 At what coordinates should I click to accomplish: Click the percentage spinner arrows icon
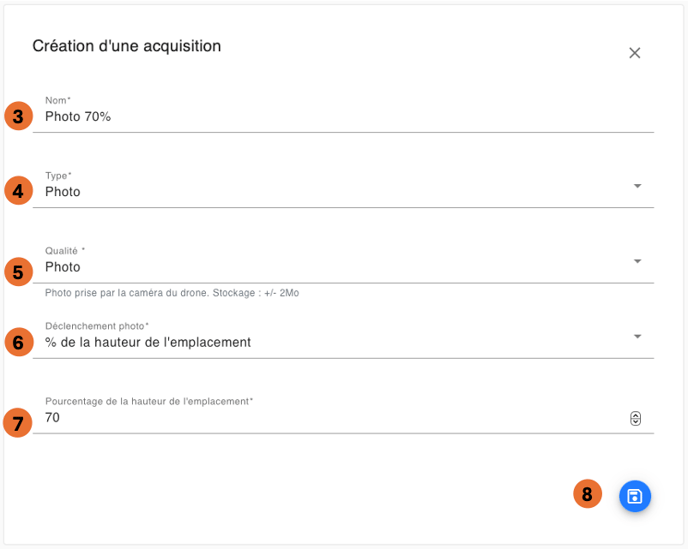[x=635, y=419]
